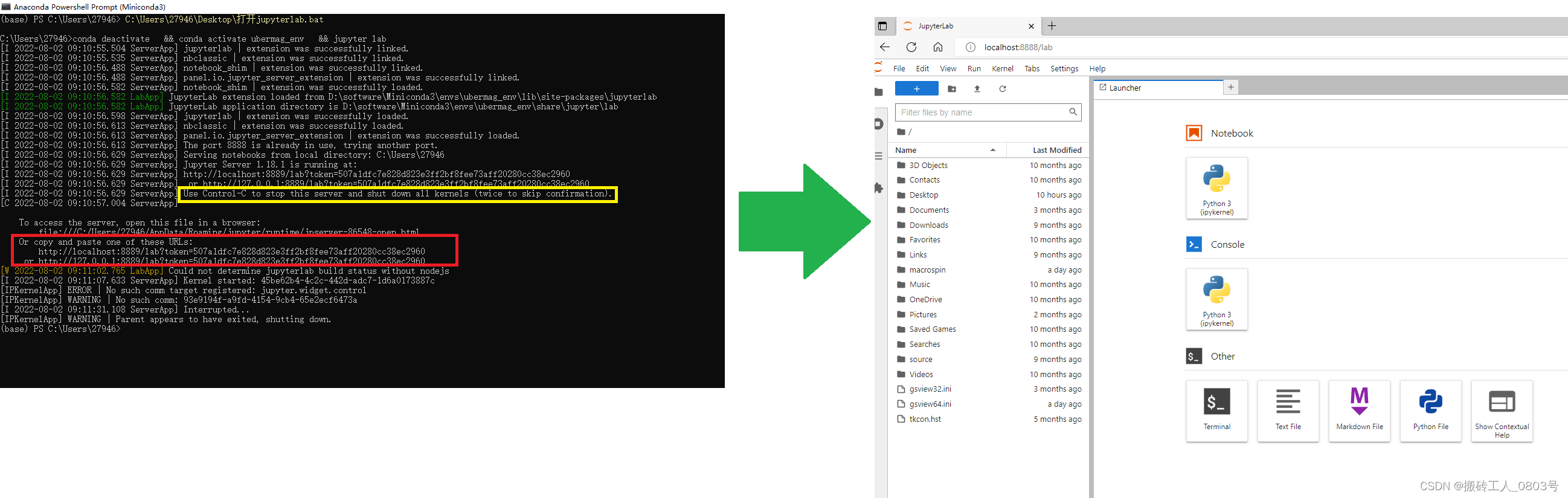
Task: Open Extension Manager puzzle icon
Action: pos(878,188)
